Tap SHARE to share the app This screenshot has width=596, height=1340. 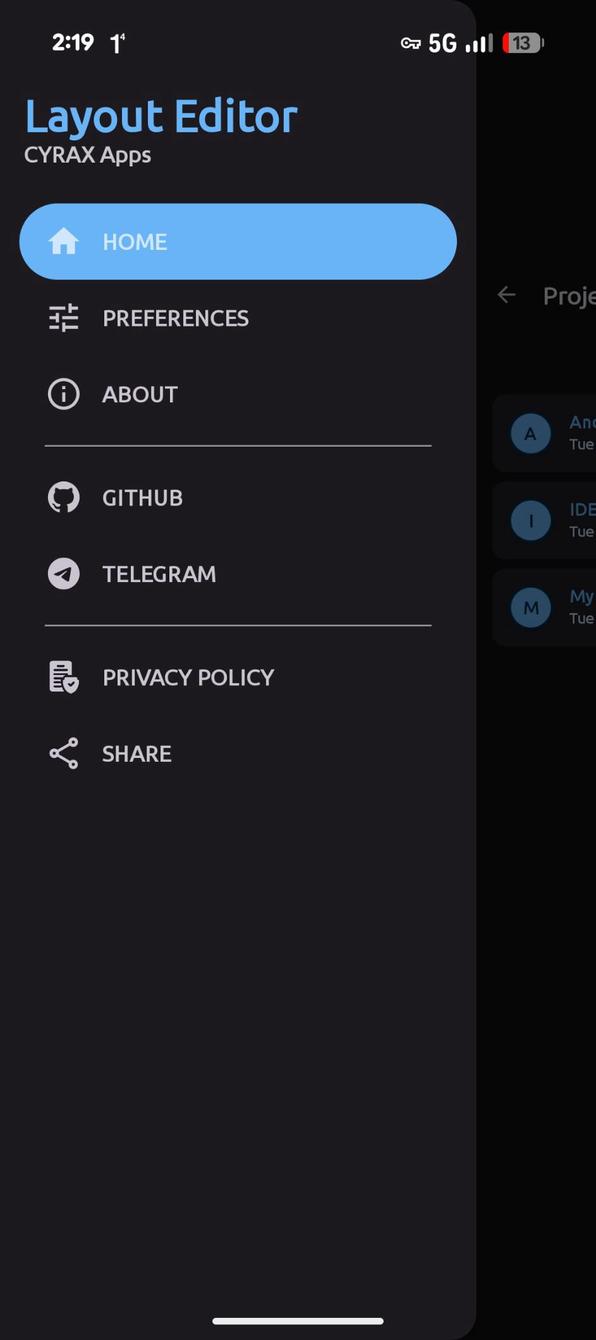[x=136, y=753]
